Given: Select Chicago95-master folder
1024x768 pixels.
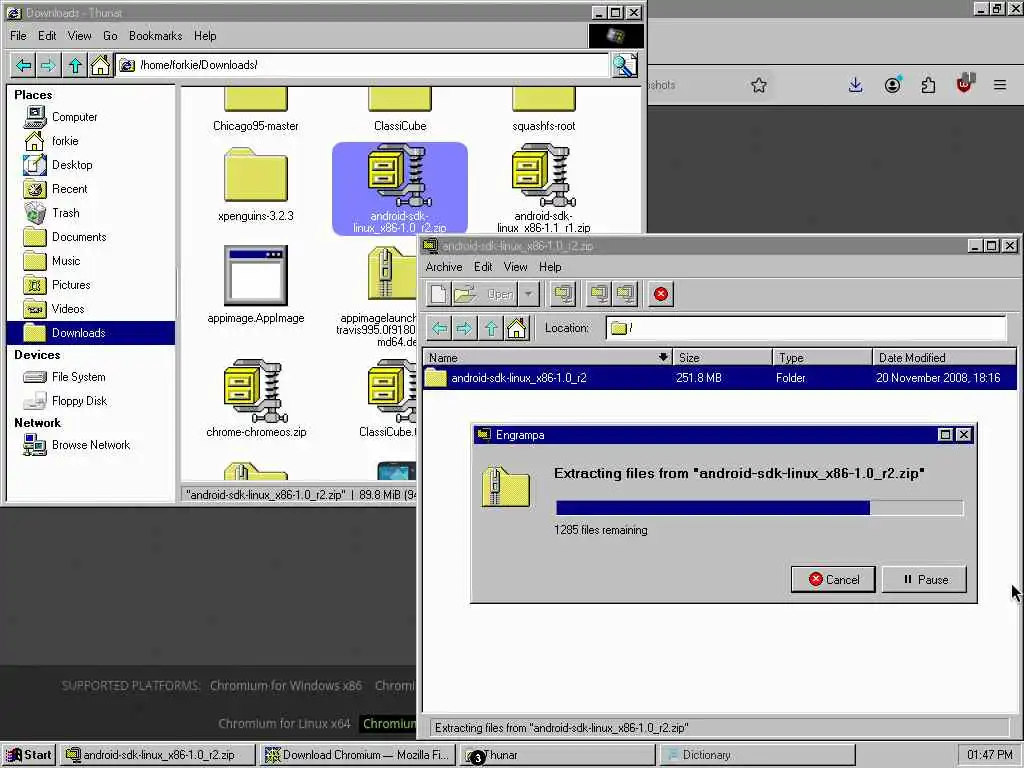Looking at the screenshot, I should (x=255, y=111).
